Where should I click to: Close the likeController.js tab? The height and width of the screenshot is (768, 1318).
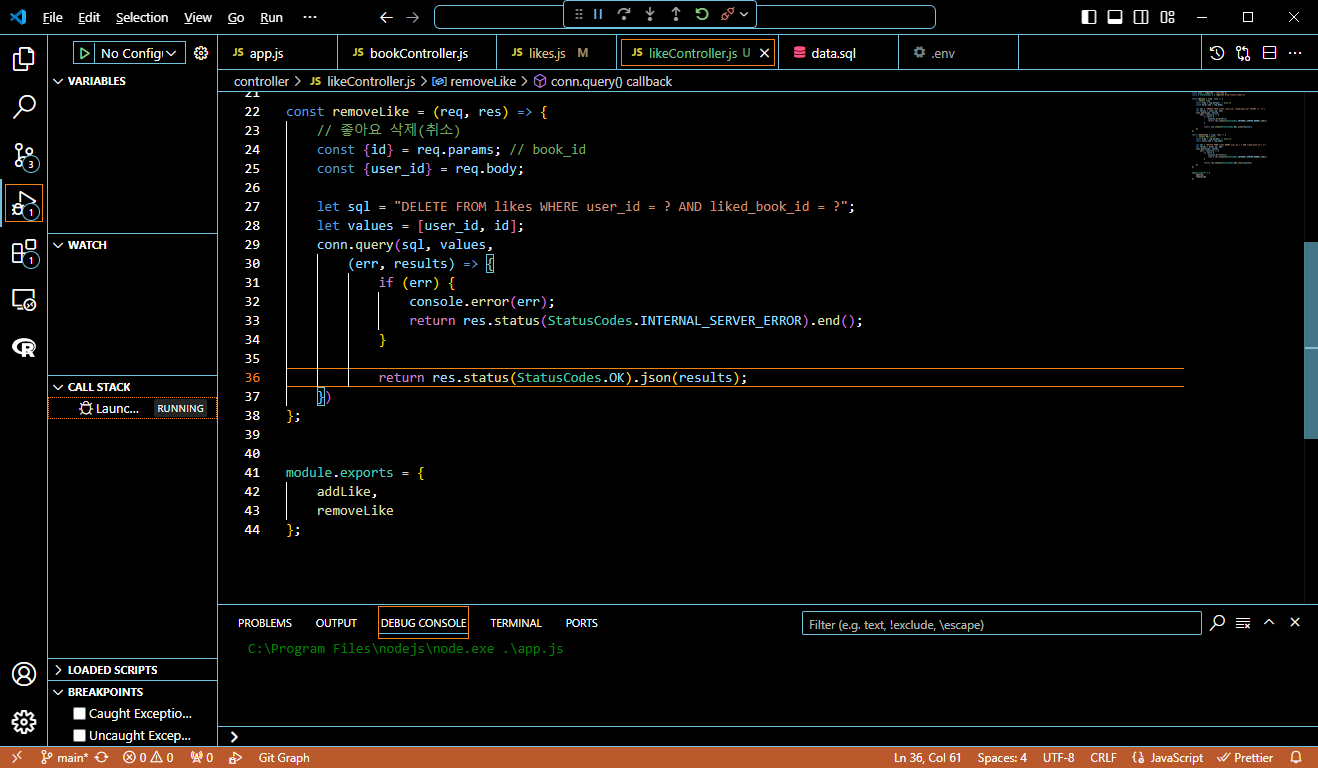pyautogui.click(x=765, y=53)
